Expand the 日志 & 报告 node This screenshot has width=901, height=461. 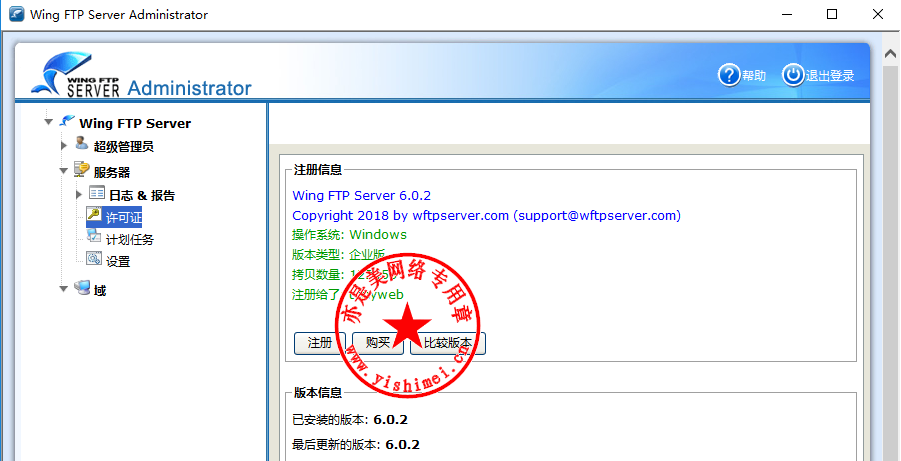[x=79, y=195]
